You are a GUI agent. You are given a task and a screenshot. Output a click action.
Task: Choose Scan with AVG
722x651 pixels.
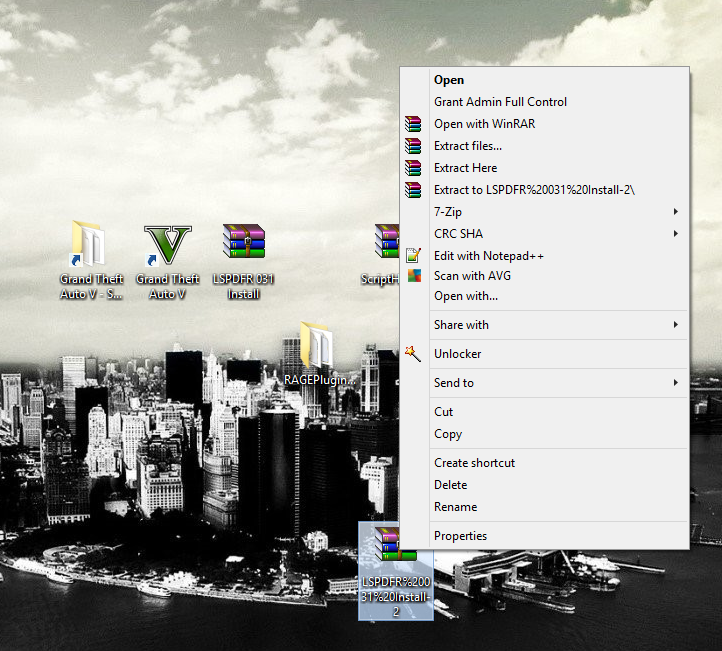point(544,276)
